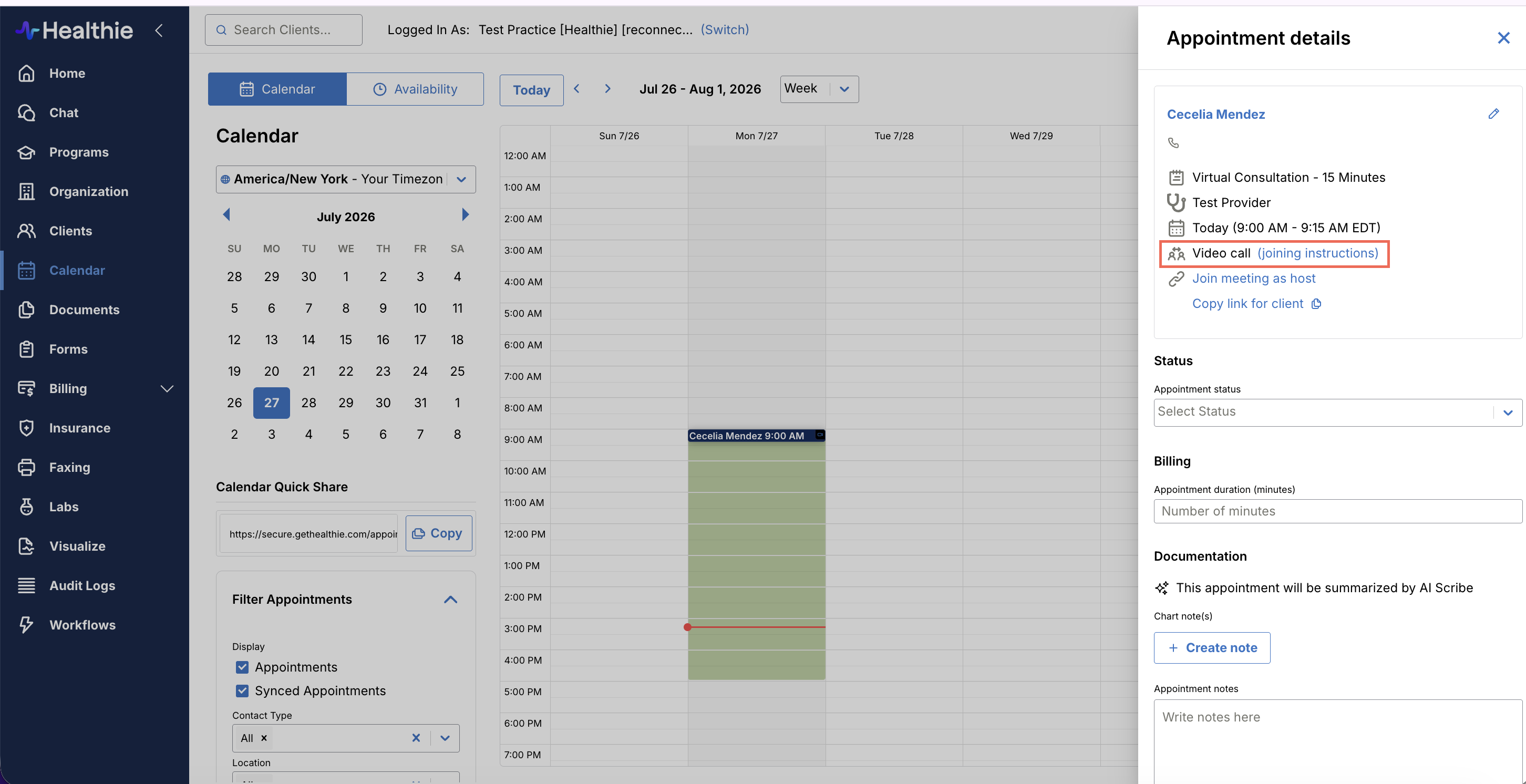This screenshot has width=1526, height=784.
Task: Go to next week arrow
Action: 608,89
